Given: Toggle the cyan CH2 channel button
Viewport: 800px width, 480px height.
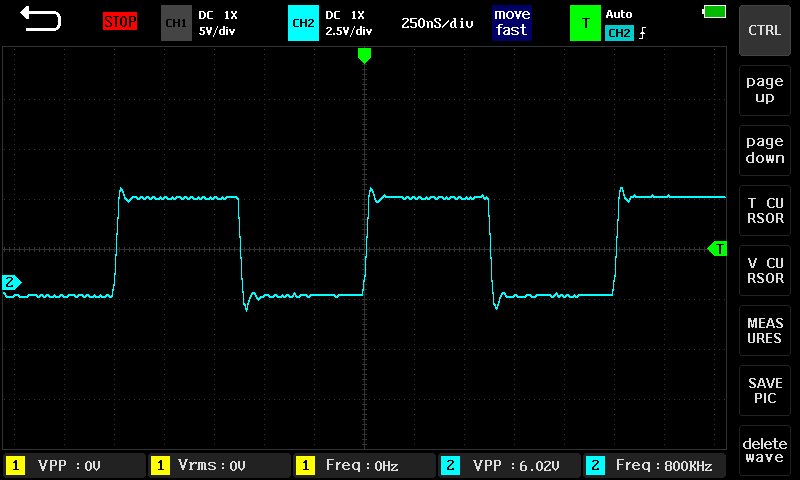Looking at the screenshot, I should [x=302, y=22].
